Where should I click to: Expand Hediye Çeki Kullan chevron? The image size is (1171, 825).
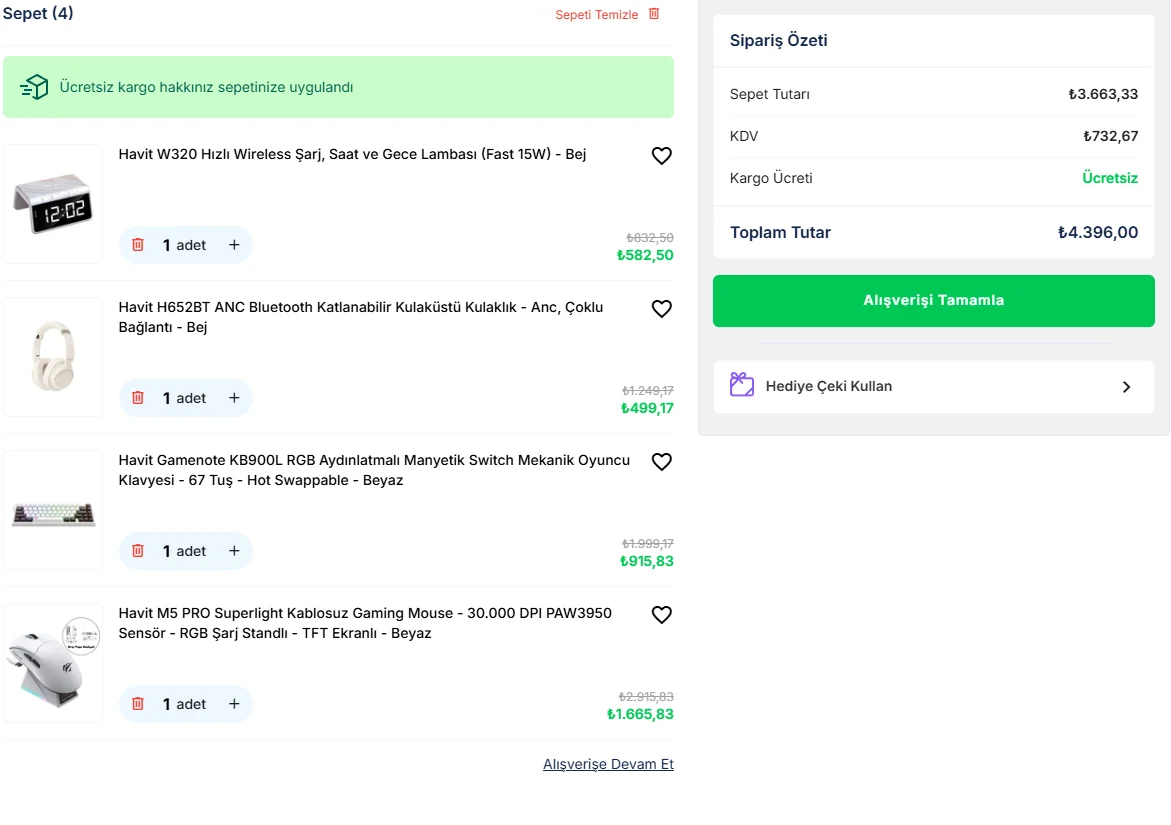[x=1126, y=387]
